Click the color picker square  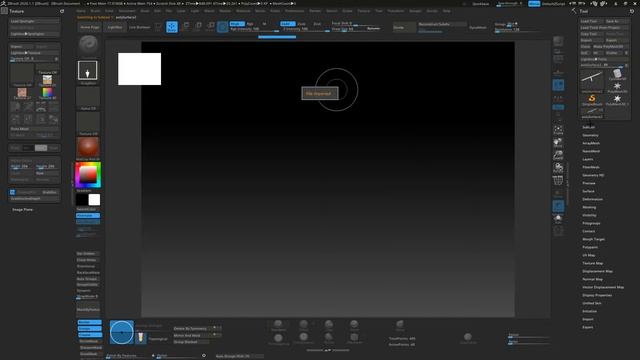(x=88, y=175)
